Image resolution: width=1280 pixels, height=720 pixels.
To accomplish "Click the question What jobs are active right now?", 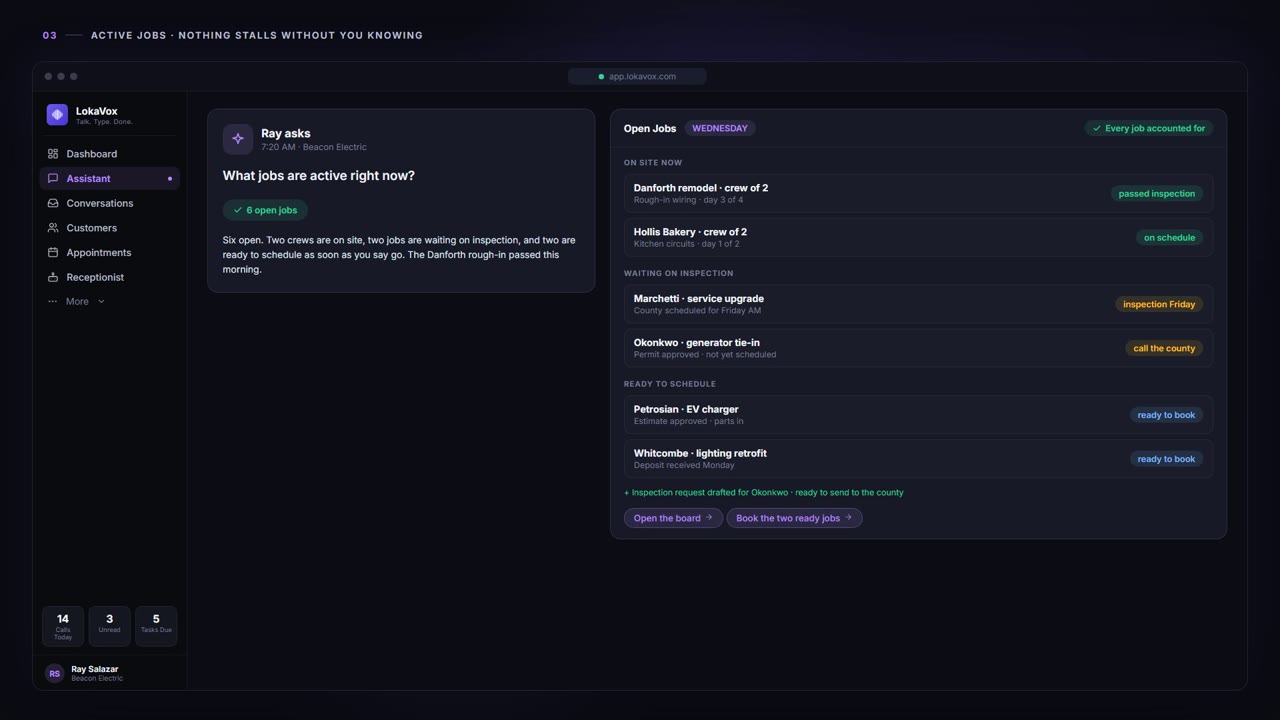I will point(319,176).
